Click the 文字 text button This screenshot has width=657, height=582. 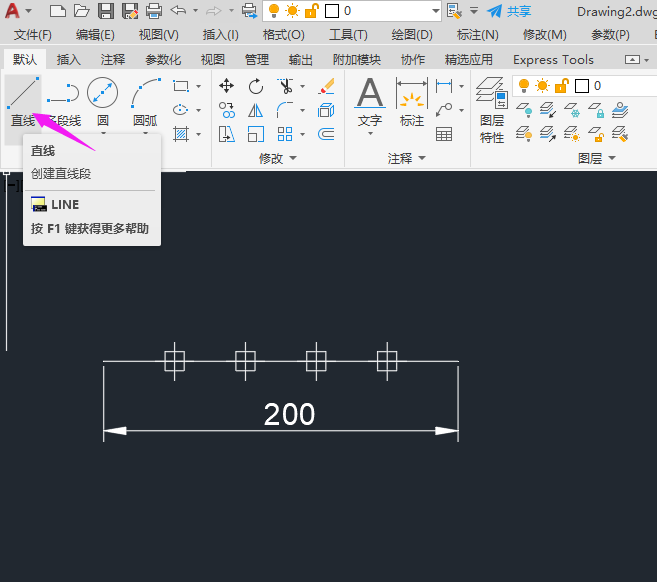coord(370,106)
